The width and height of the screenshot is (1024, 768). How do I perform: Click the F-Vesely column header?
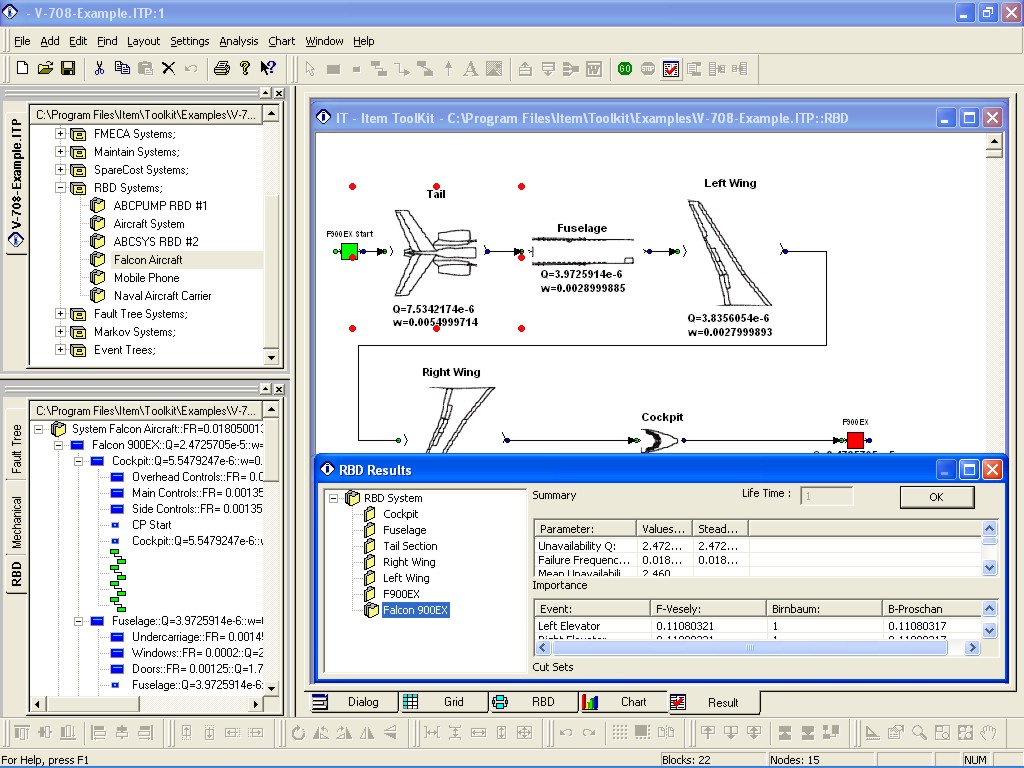[x=709, y=609]
